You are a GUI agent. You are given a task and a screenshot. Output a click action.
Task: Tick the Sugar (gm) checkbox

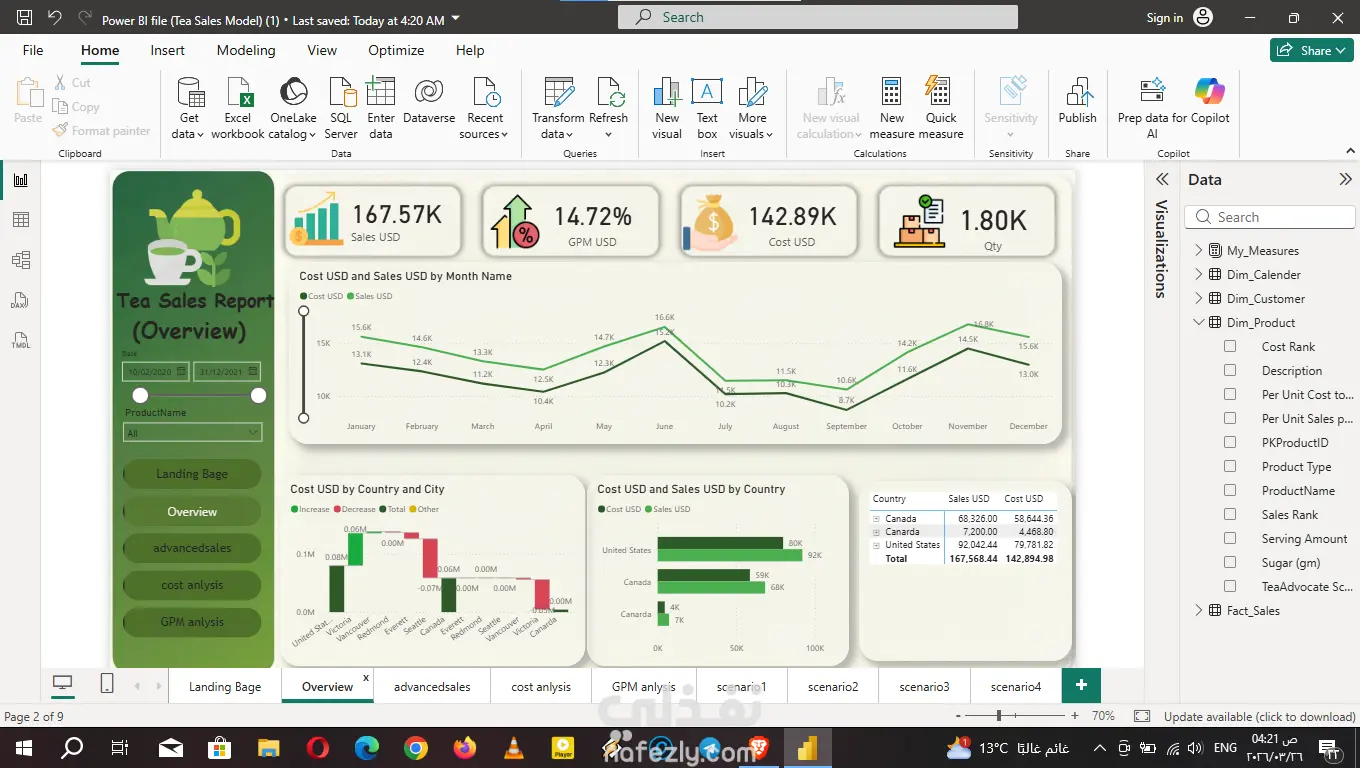1230,562
